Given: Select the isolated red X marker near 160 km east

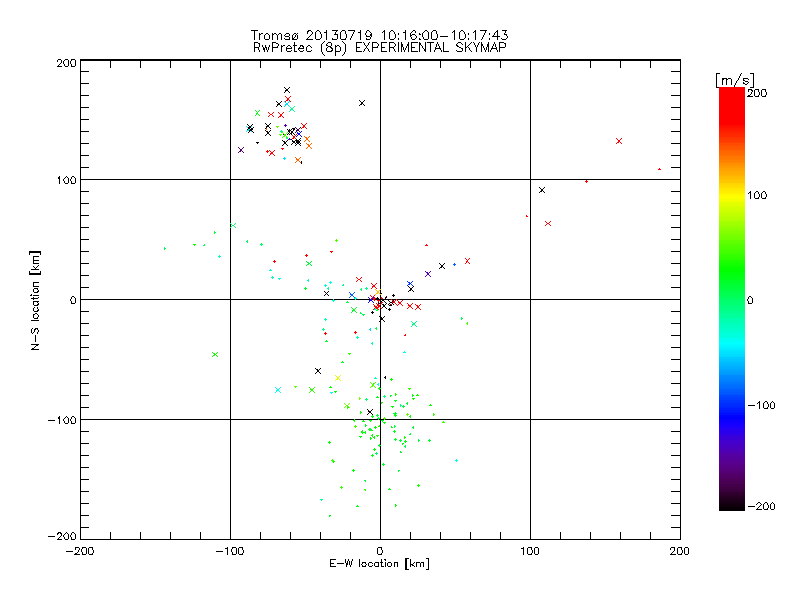Looking at the screenshot, I should click(619, 141).
